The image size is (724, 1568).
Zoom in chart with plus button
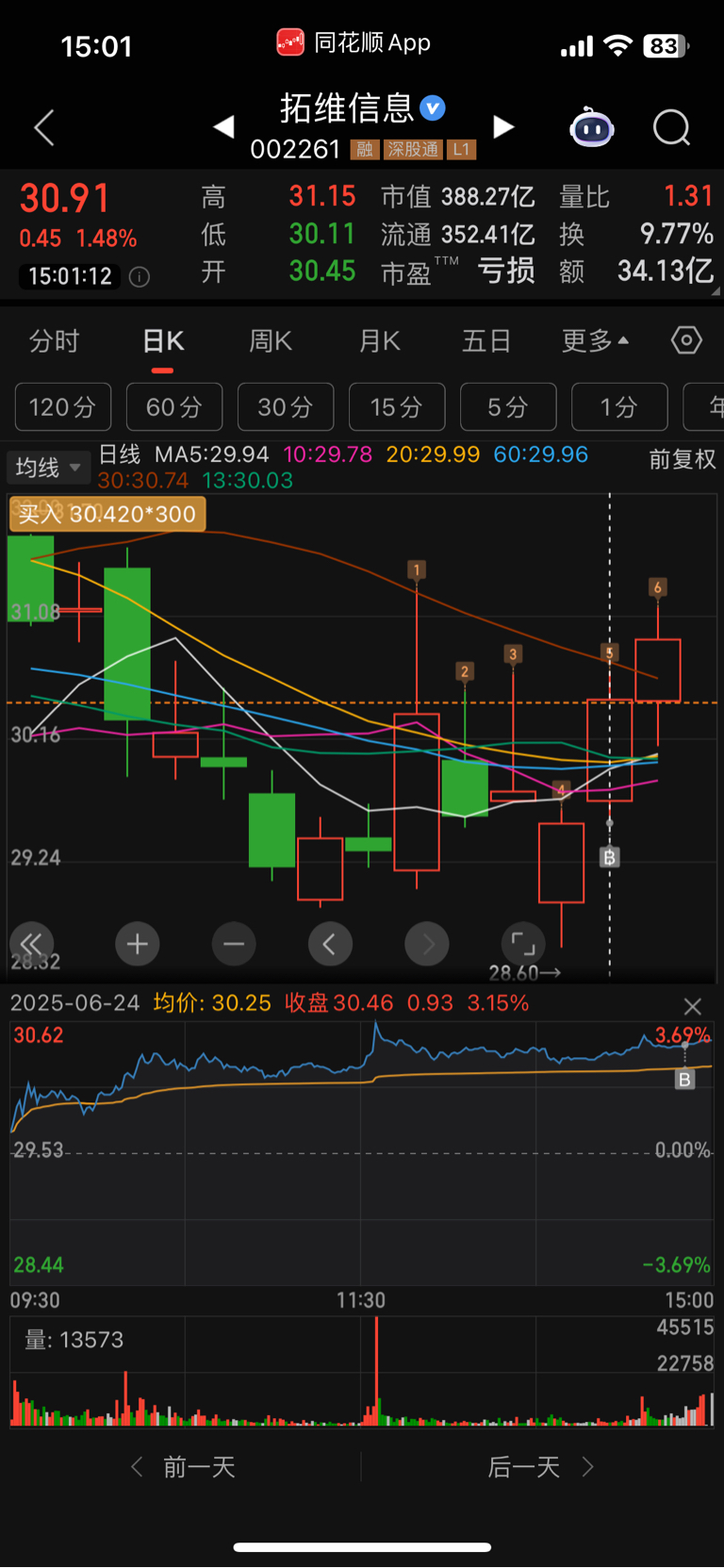[137, 944]
